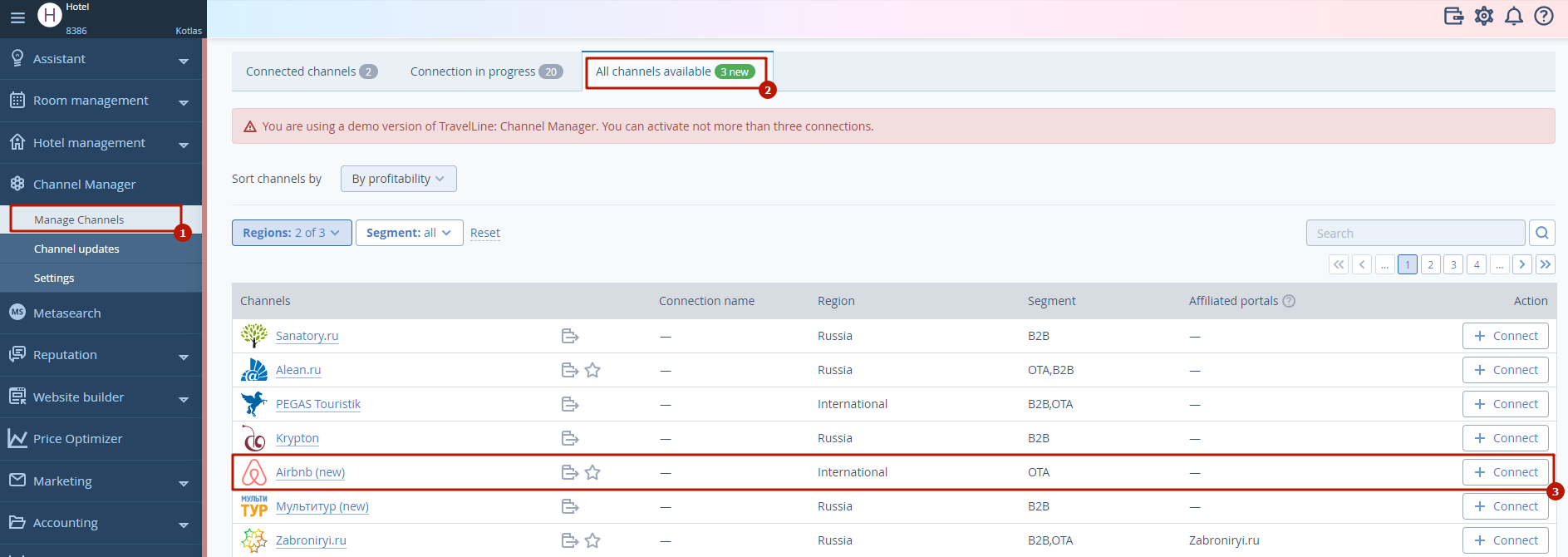Go to page 2 of channels
Viewport: 1568px width, 557px height.
coord(1431,264)
